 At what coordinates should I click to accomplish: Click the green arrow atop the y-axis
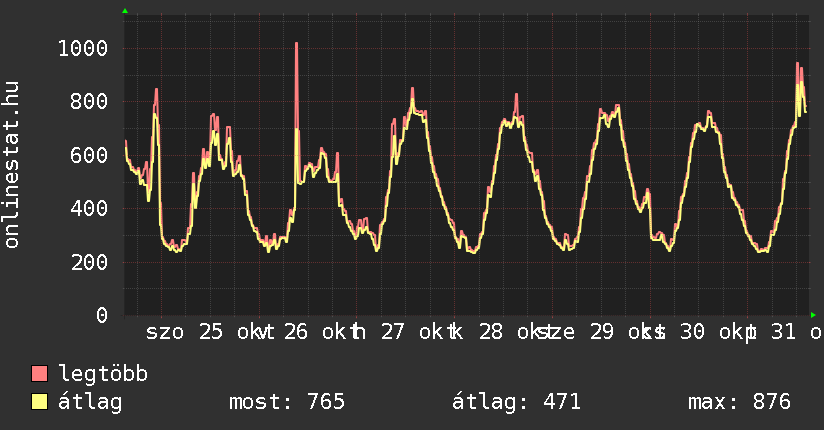tap(124, 11)
